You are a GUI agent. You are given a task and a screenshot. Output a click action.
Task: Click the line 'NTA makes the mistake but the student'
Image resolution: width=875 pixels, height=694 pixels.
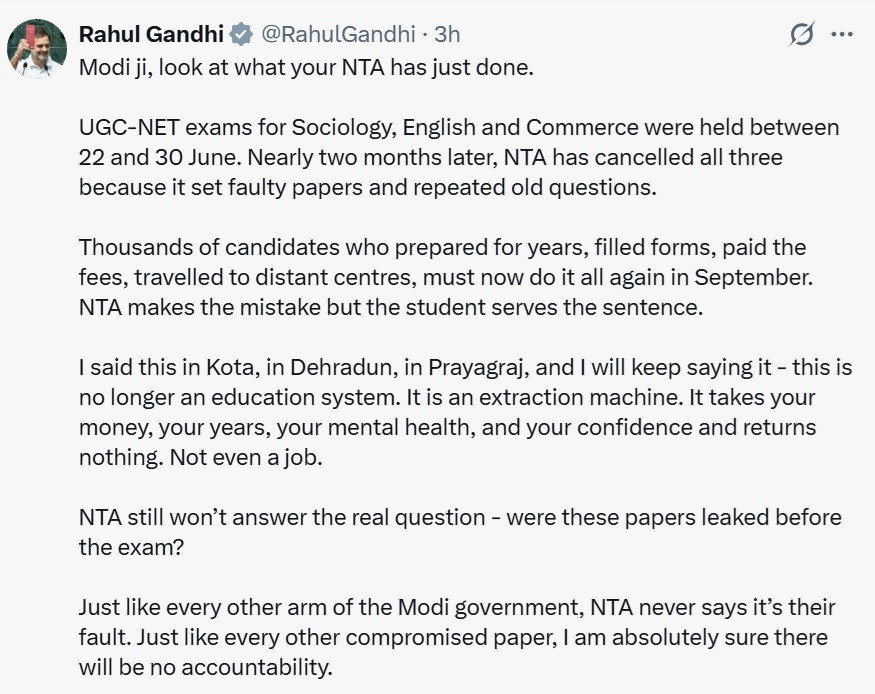pyautogui.click(x=391, y=307)
